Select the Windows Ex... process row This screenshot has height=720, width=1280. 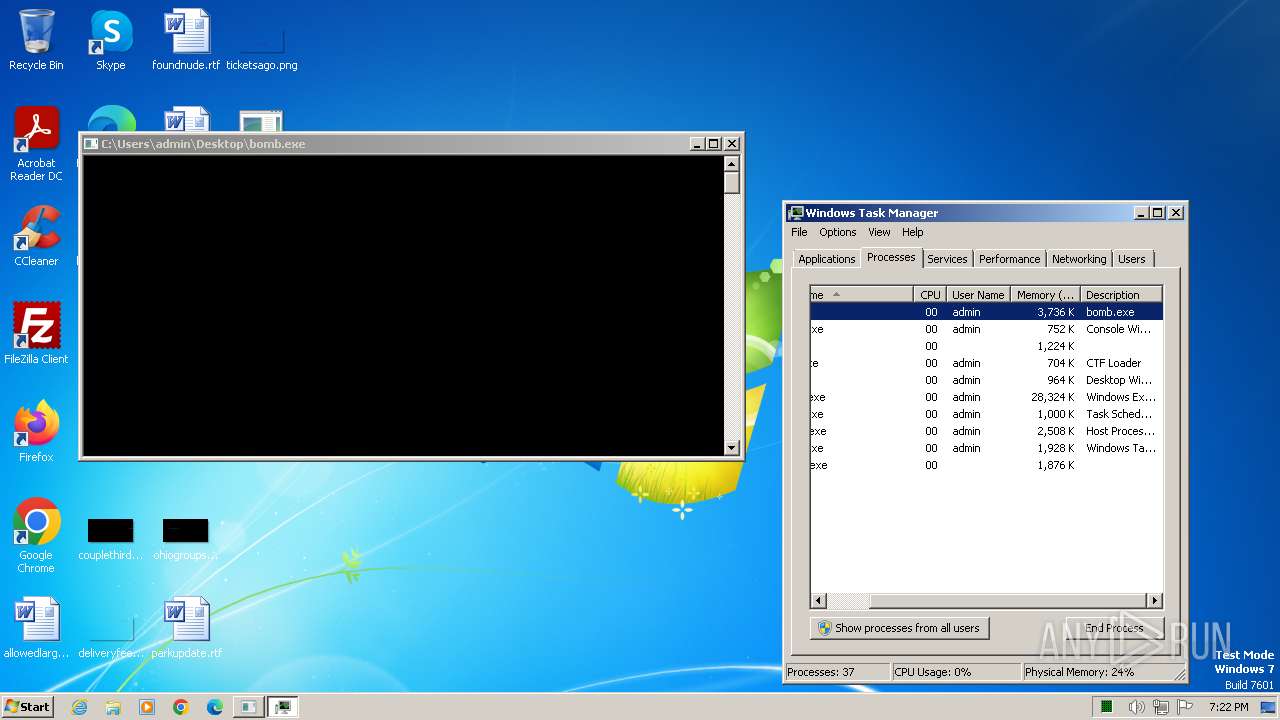(x=986, y=397)
